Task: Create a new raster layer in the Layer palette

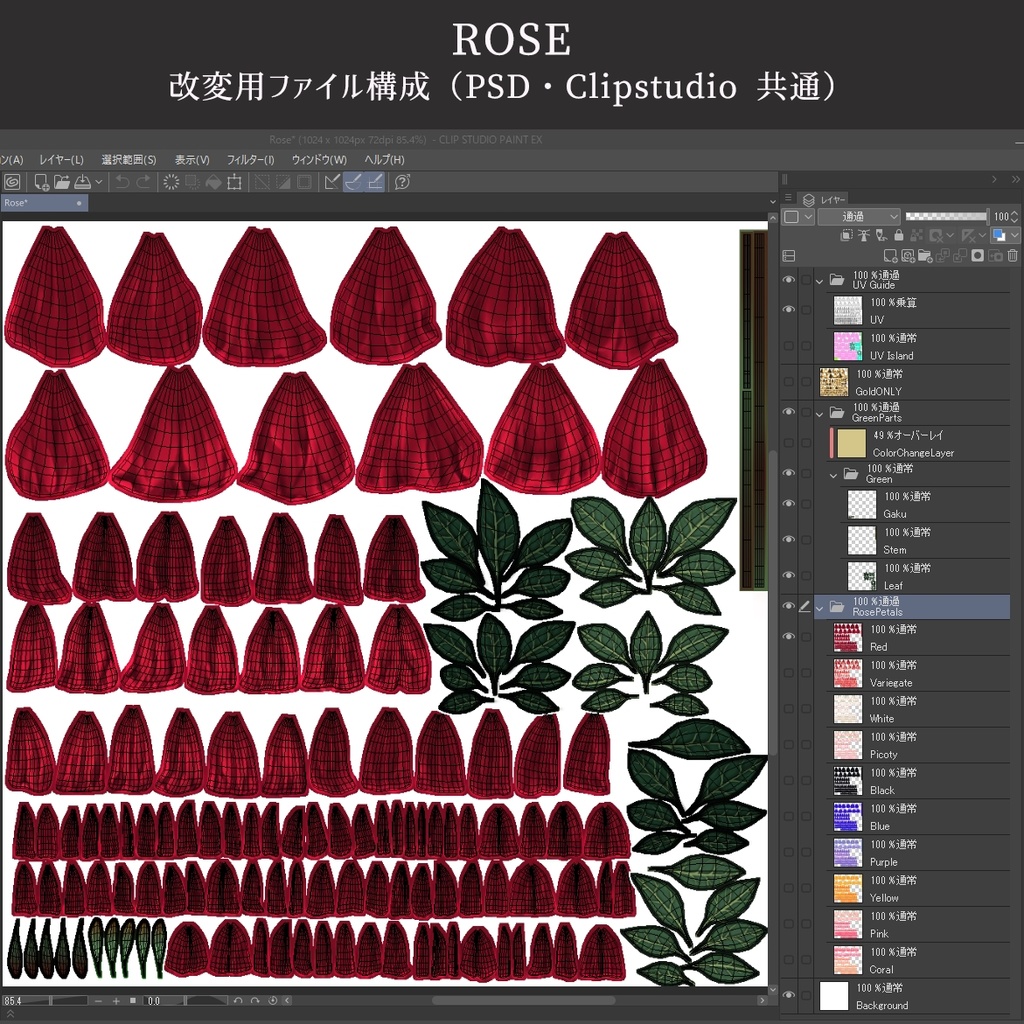Action: point(891,256)
